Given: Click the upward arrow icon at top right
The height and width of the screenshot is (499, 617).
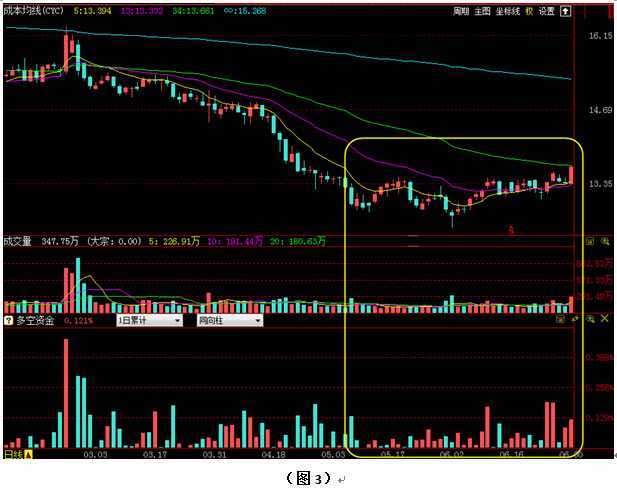Looking at the screenshot, I should (565, 11).
